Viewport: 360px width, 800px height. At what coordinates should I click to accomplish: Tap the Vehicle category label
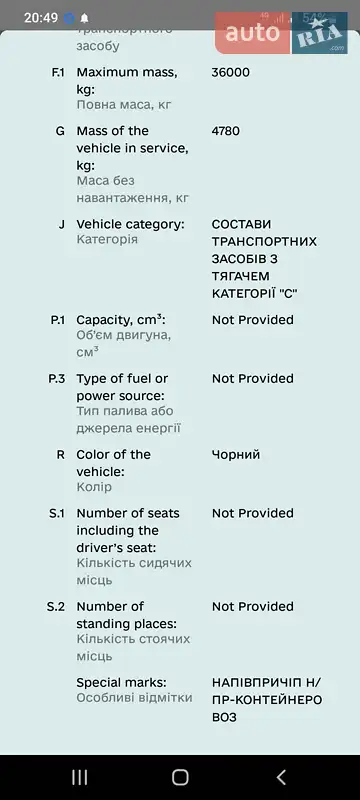pyautogui.click(x=131, y=224)
